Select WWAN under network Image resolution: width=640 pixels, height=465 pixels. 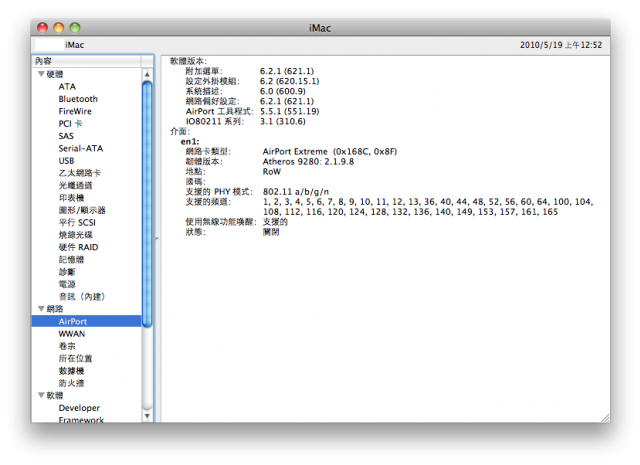71,334
